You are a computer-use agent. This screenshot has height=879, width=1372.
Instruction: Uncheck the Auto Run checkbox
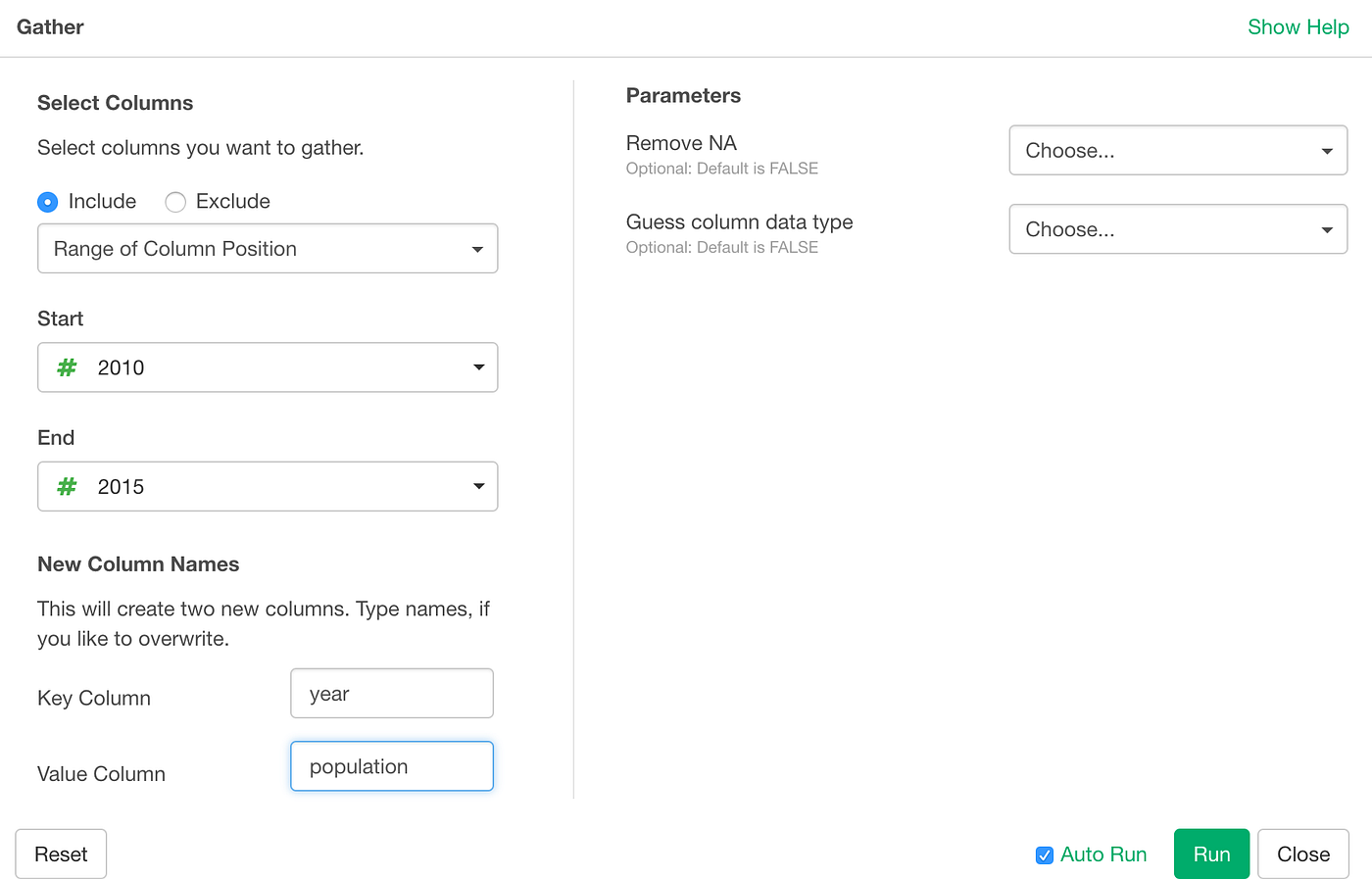click(1044, 854)
